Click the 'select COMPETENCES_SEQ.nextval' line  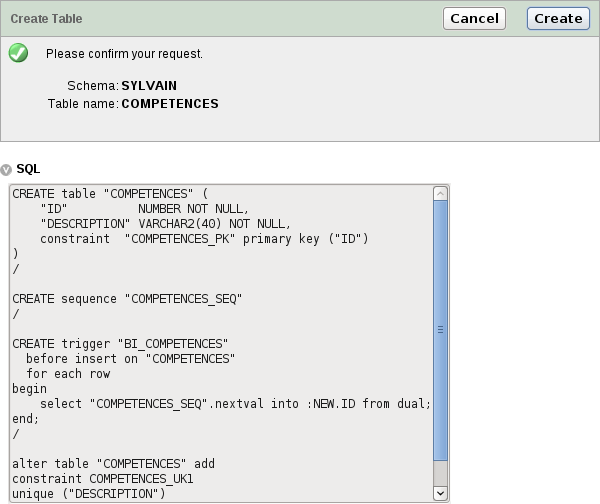pos(235,404)
